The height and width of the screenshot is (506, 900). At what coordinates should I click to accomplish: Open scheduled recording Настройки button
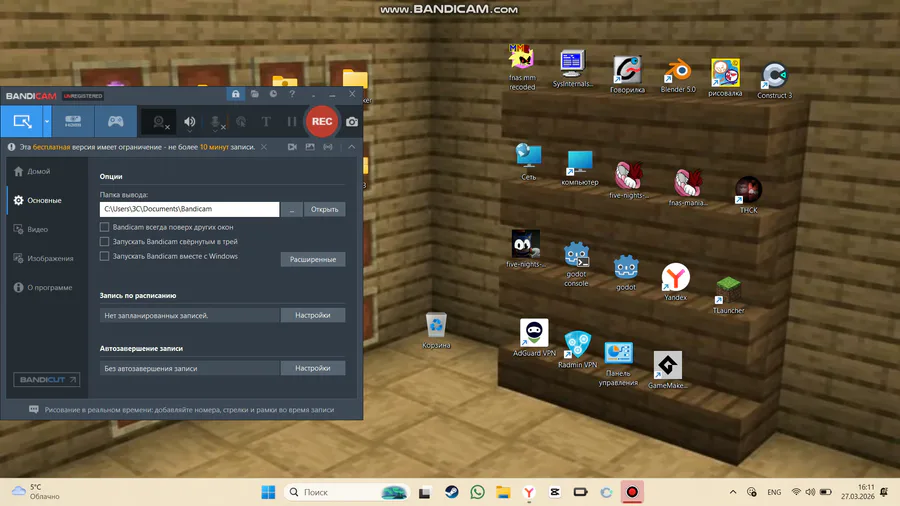[x=313, y=315]
